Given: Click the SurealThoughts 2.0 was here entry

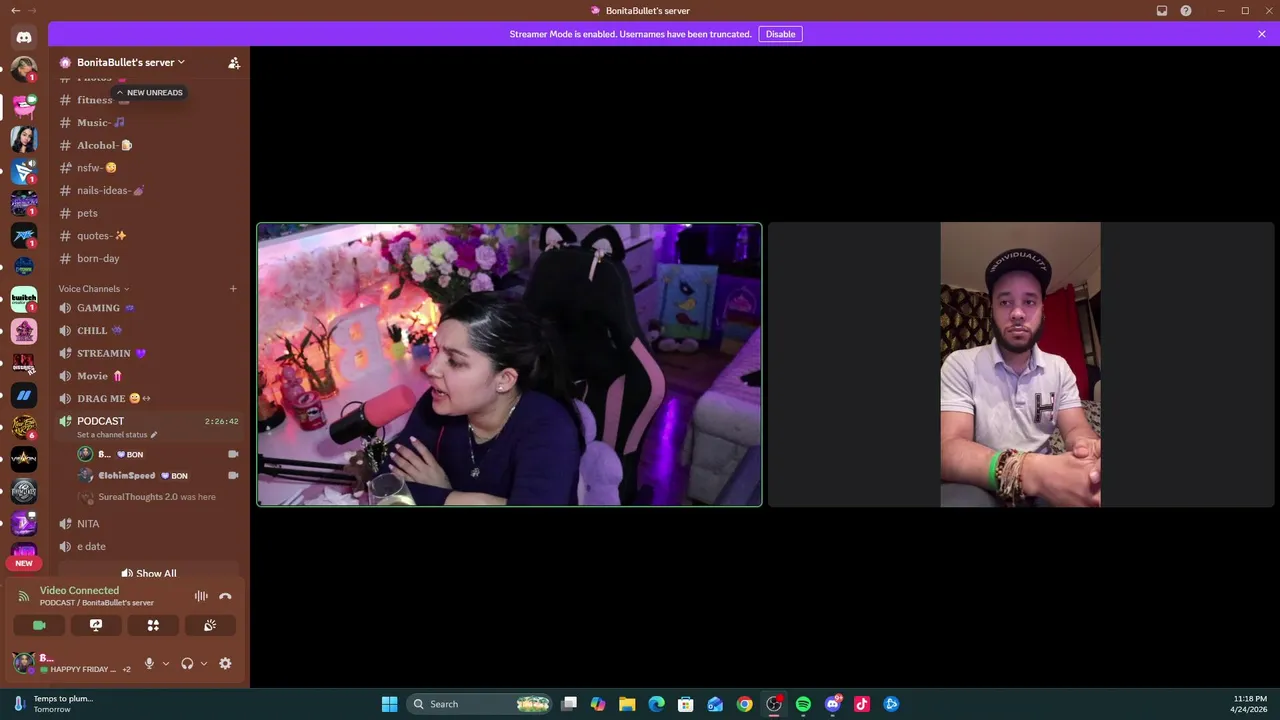Looking at the screenshot, I should [x=159, y=497].
